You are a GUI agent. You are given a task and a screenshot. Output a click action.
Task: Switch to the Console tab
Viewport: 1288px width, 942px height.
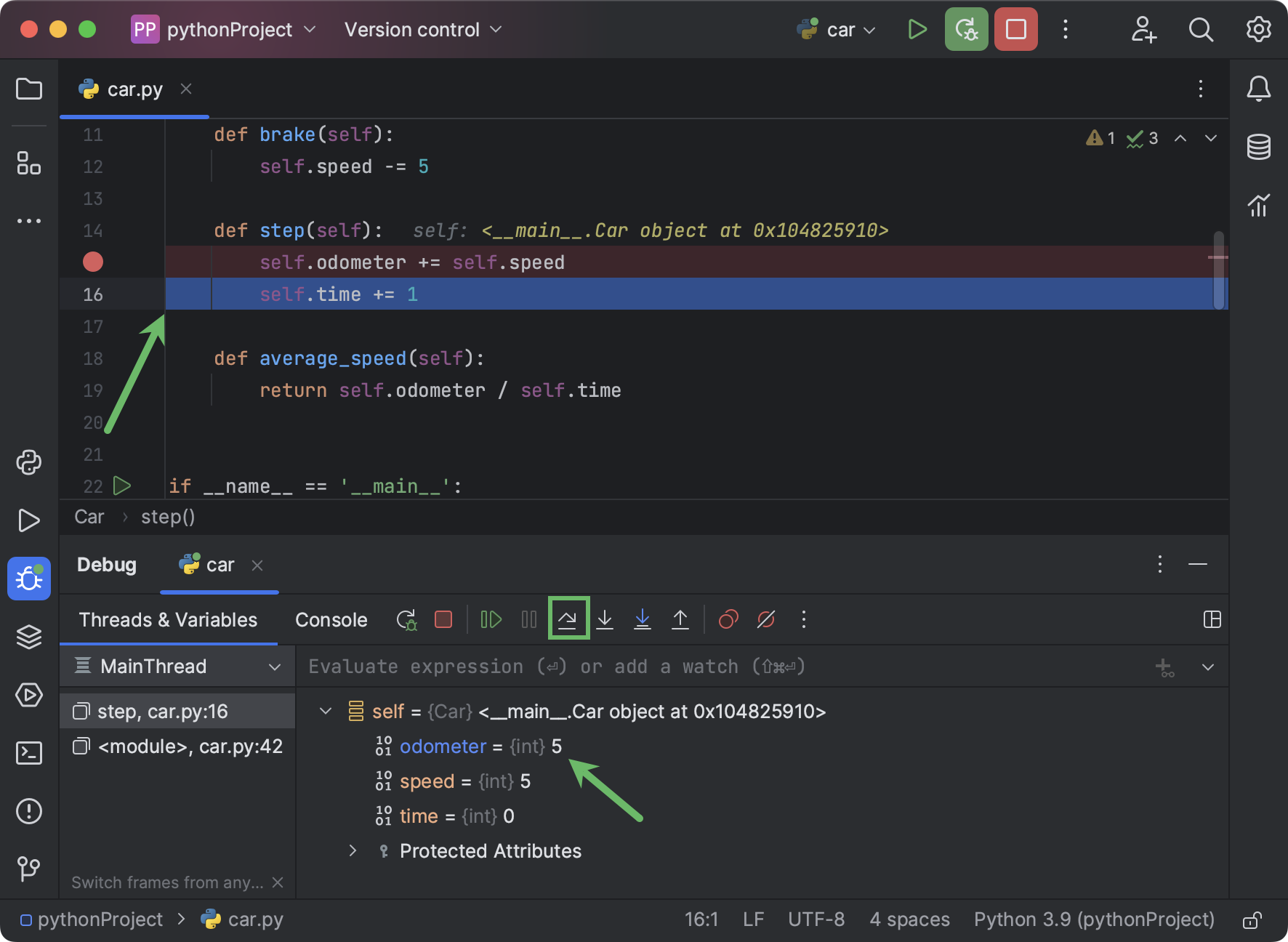click(331, 620)
